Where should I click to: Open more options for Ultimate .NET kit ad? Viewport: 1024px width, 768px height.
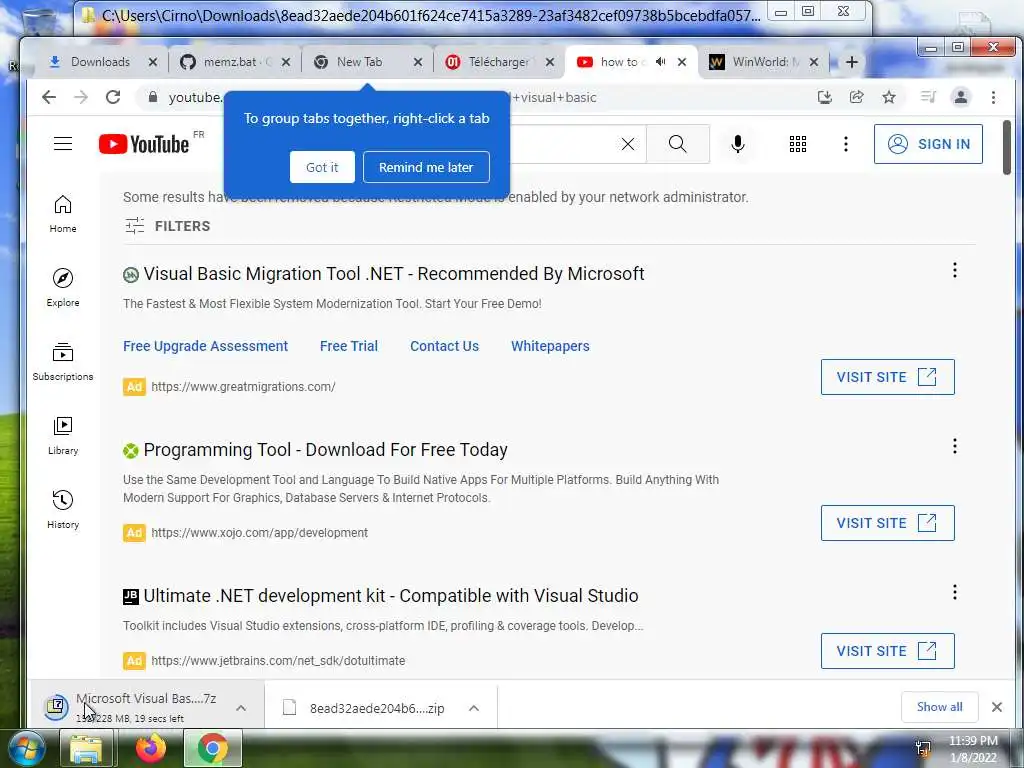[x=955, y=592]
